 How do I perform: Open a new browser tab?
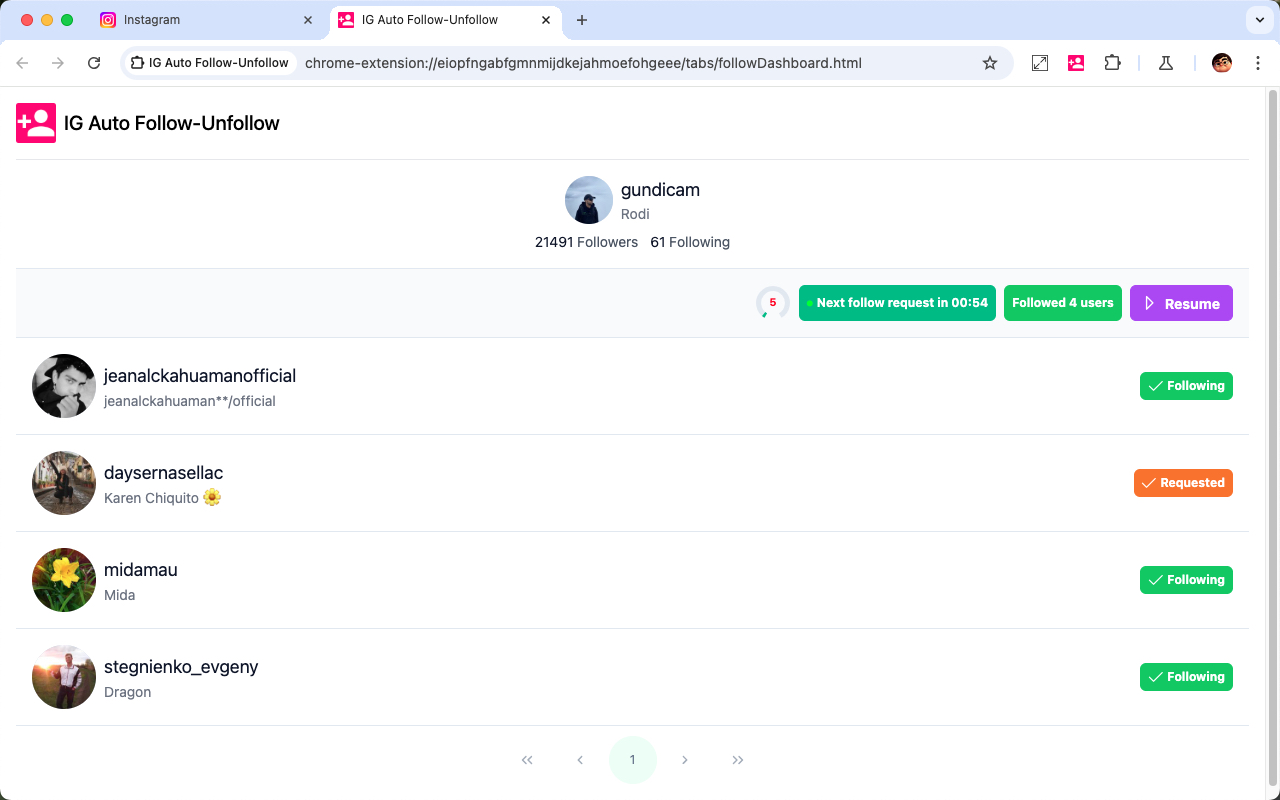(x=582, y=20)
